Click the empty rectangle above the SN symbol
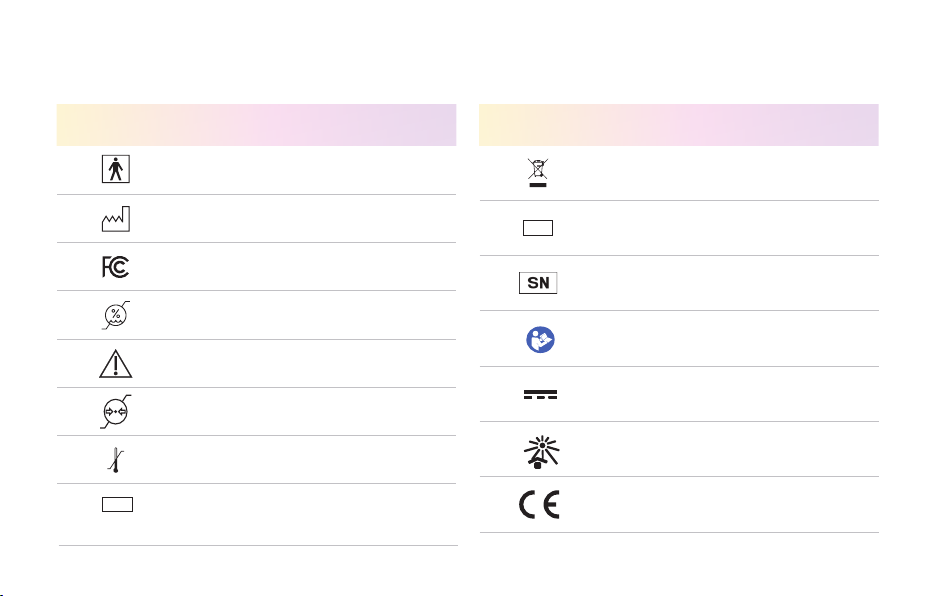The height and width of the screenshot is (596, 936). tap(538, 228)
